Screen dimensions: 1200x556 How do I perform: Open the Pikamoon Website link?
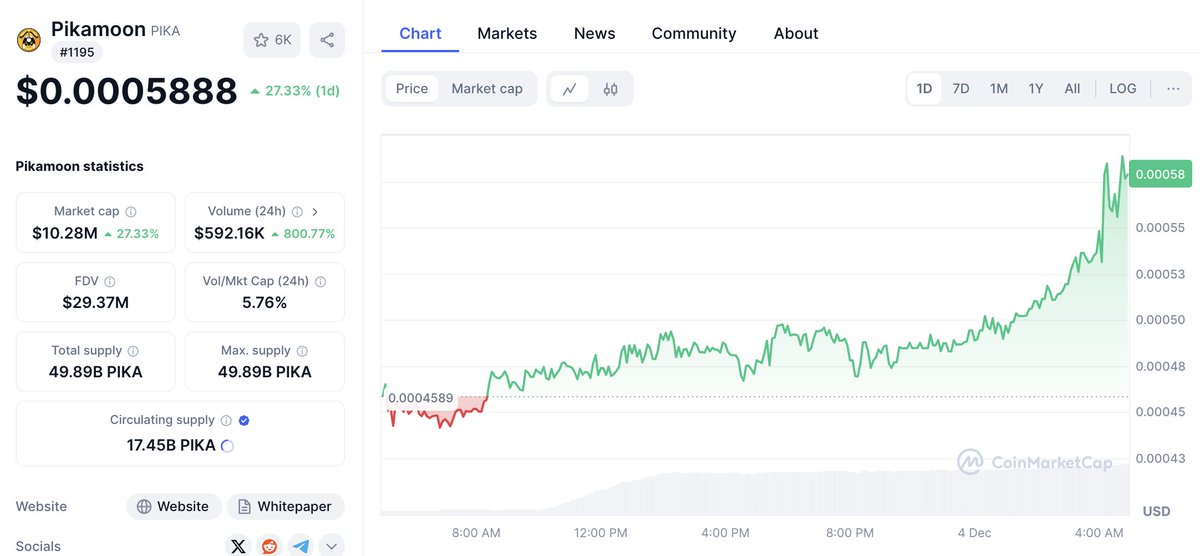172,506
